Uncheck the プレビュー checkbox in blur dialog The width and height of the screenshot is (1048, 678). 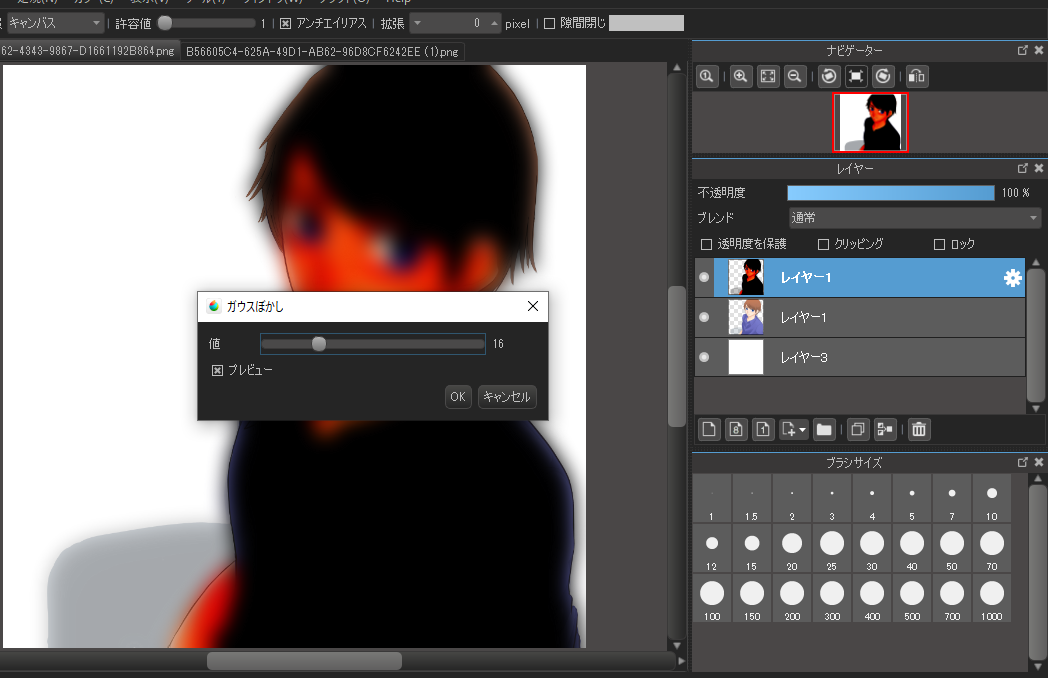[x=217, y=370]
